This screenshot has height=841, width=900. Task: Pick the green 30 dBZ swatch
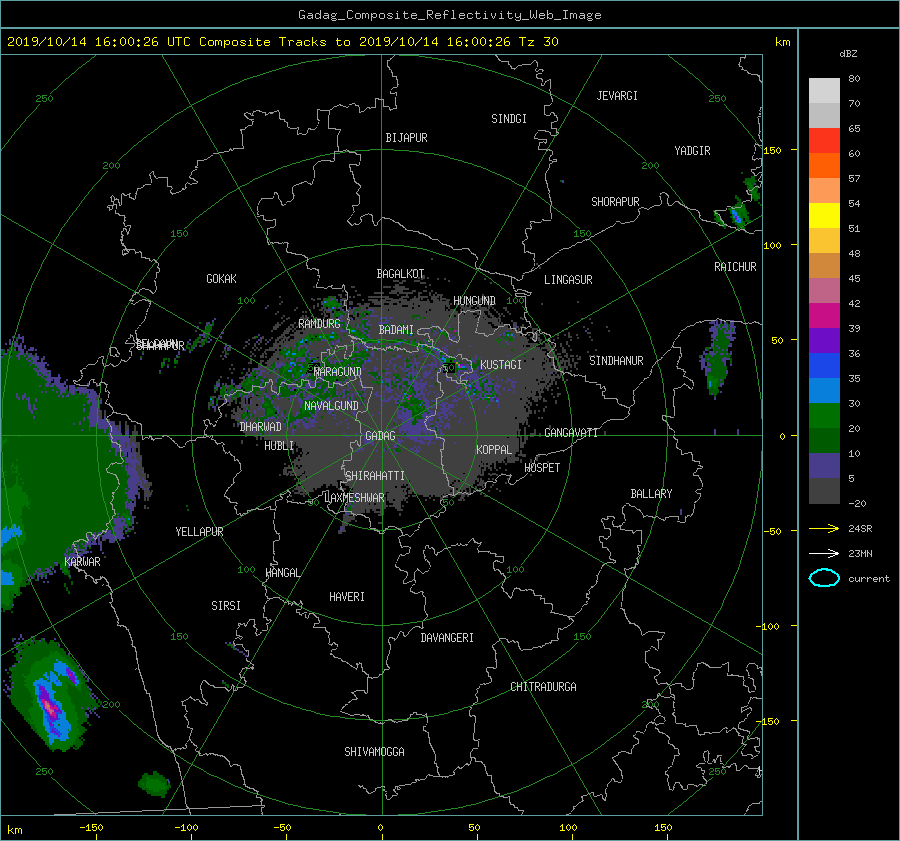point(824,416)
